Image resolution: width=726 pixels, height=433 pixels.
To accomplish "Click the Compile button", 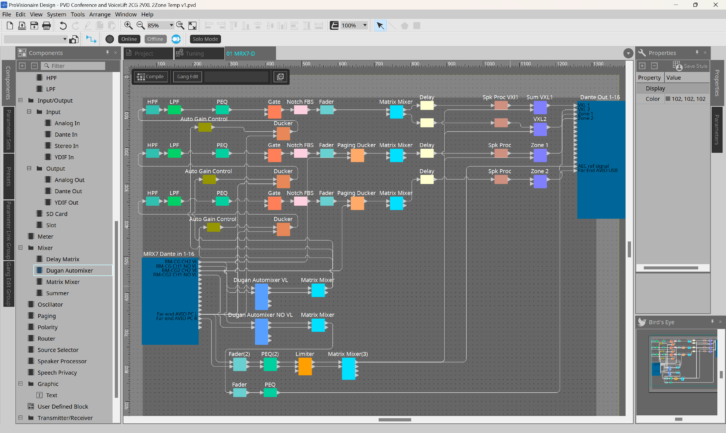I will 151,76.
